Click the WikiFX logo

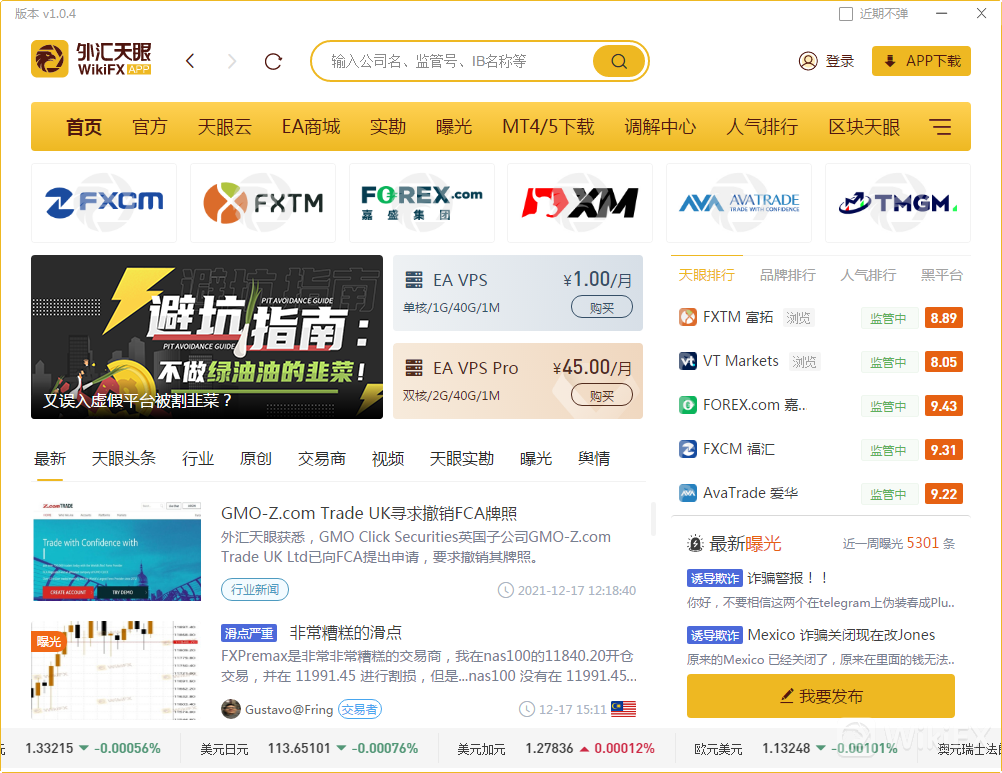click(x=92, y=60)
